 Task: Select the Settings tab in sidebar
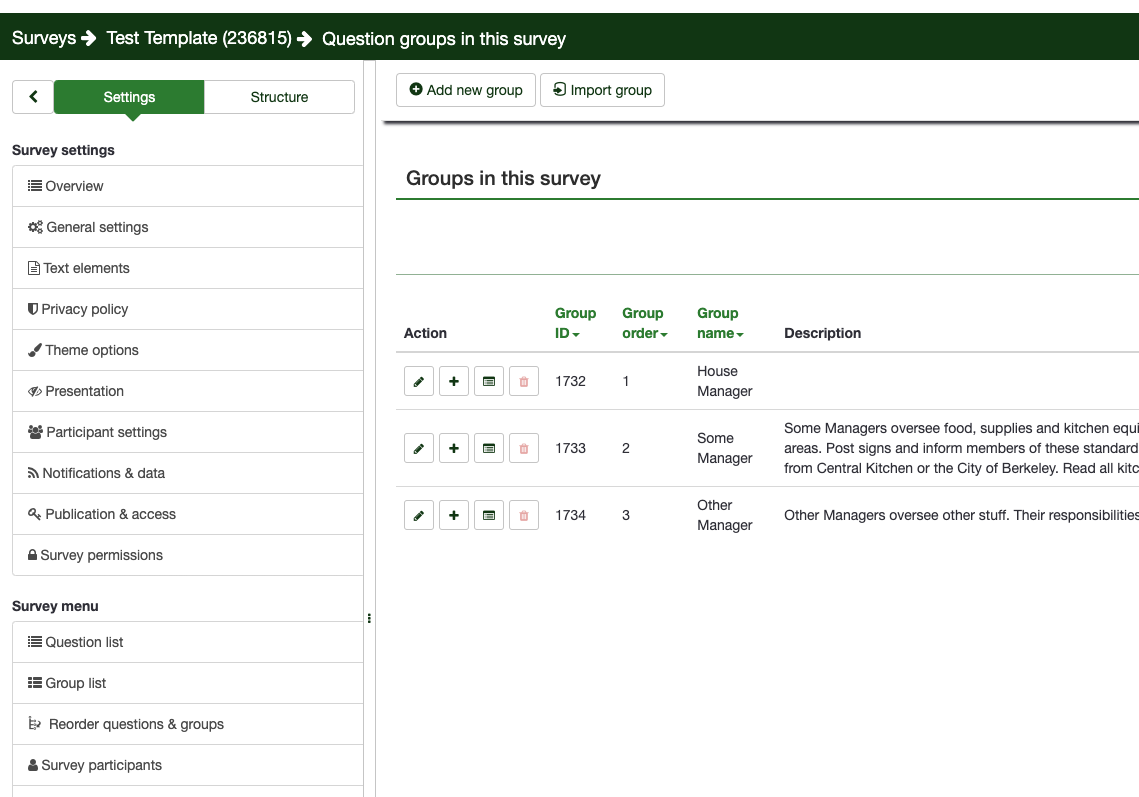(129, 97)
